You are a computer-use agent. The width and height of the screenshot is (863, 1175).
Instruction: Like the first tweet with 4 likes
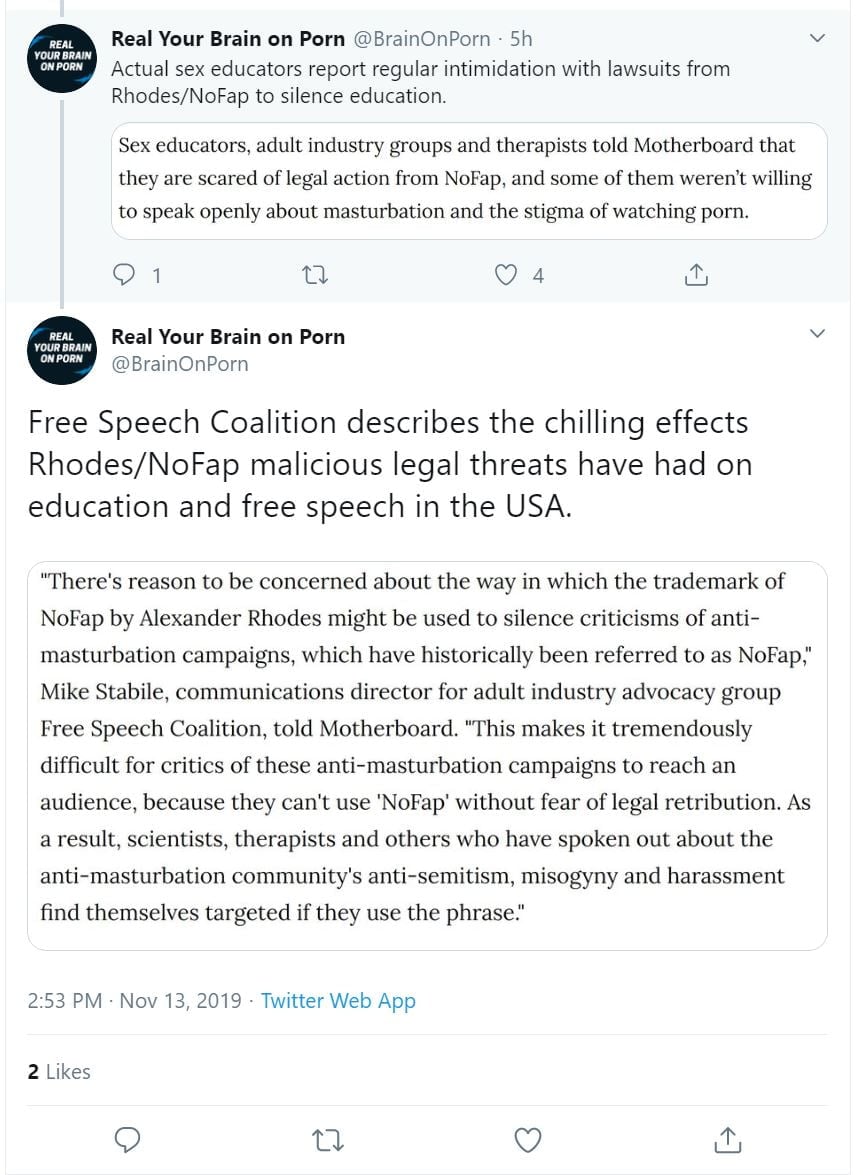[x=507, y=275]
